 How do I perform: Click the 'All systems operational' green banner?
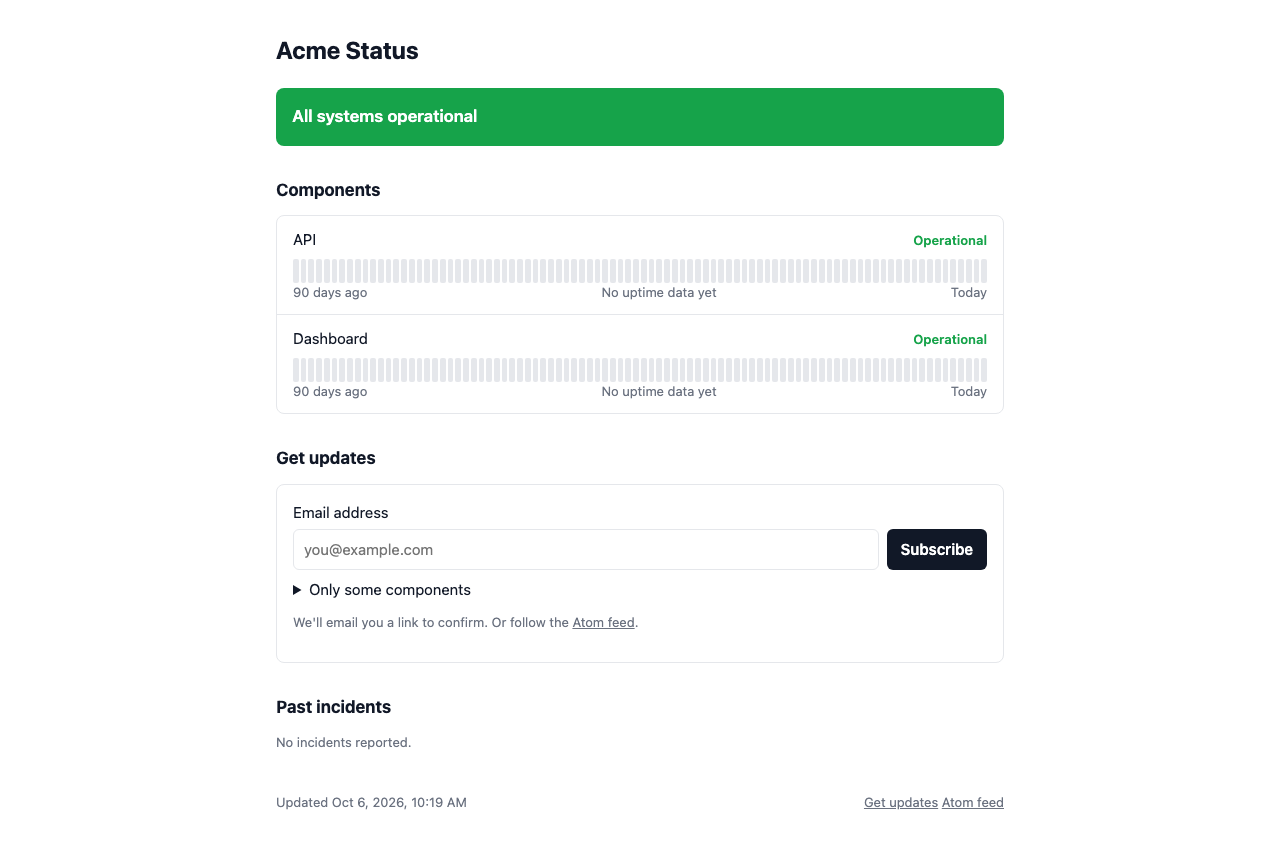[640, 117]
